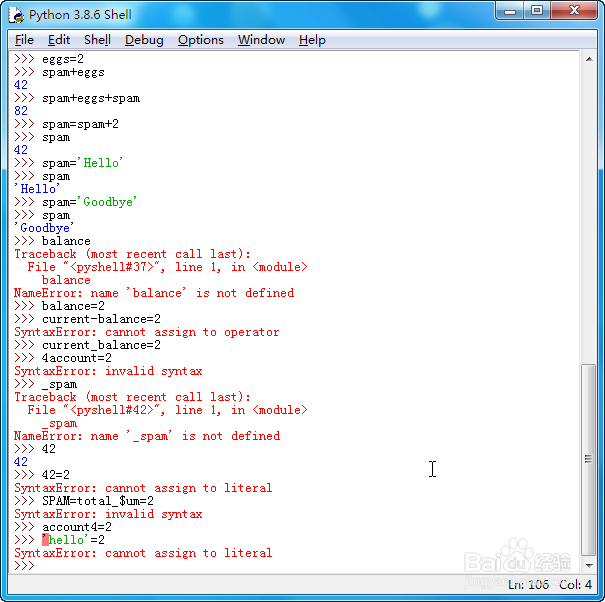Screen dimensions: 605x602
Task: Click the output value 82
Action: (x=21, y=111)
